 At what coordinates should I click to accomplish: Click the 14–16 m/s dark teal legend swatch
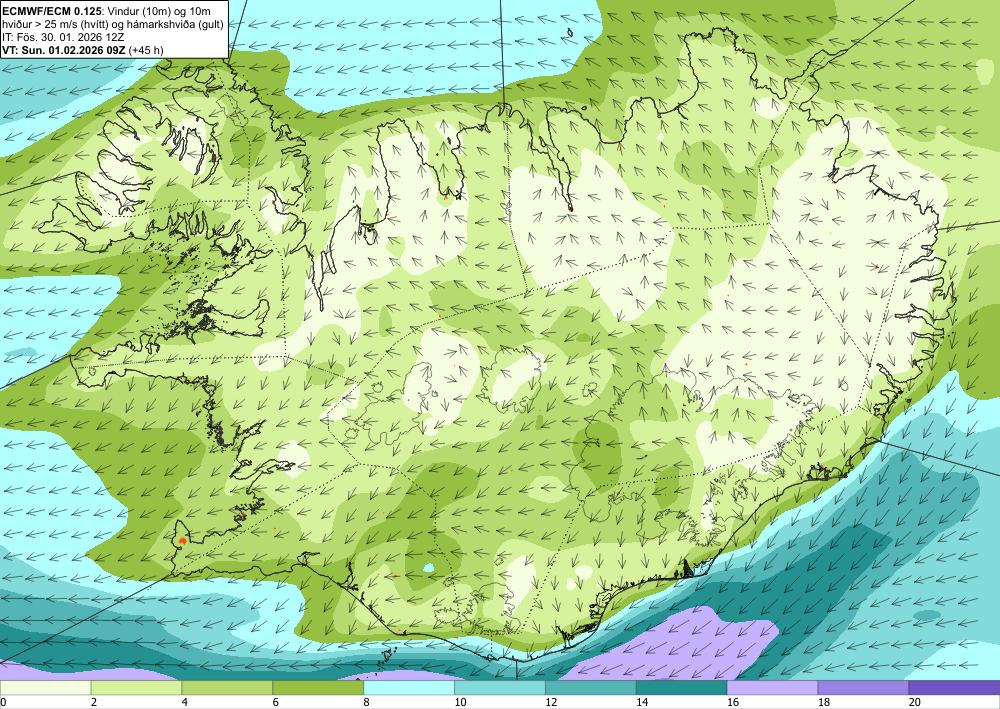click(681, 688)
